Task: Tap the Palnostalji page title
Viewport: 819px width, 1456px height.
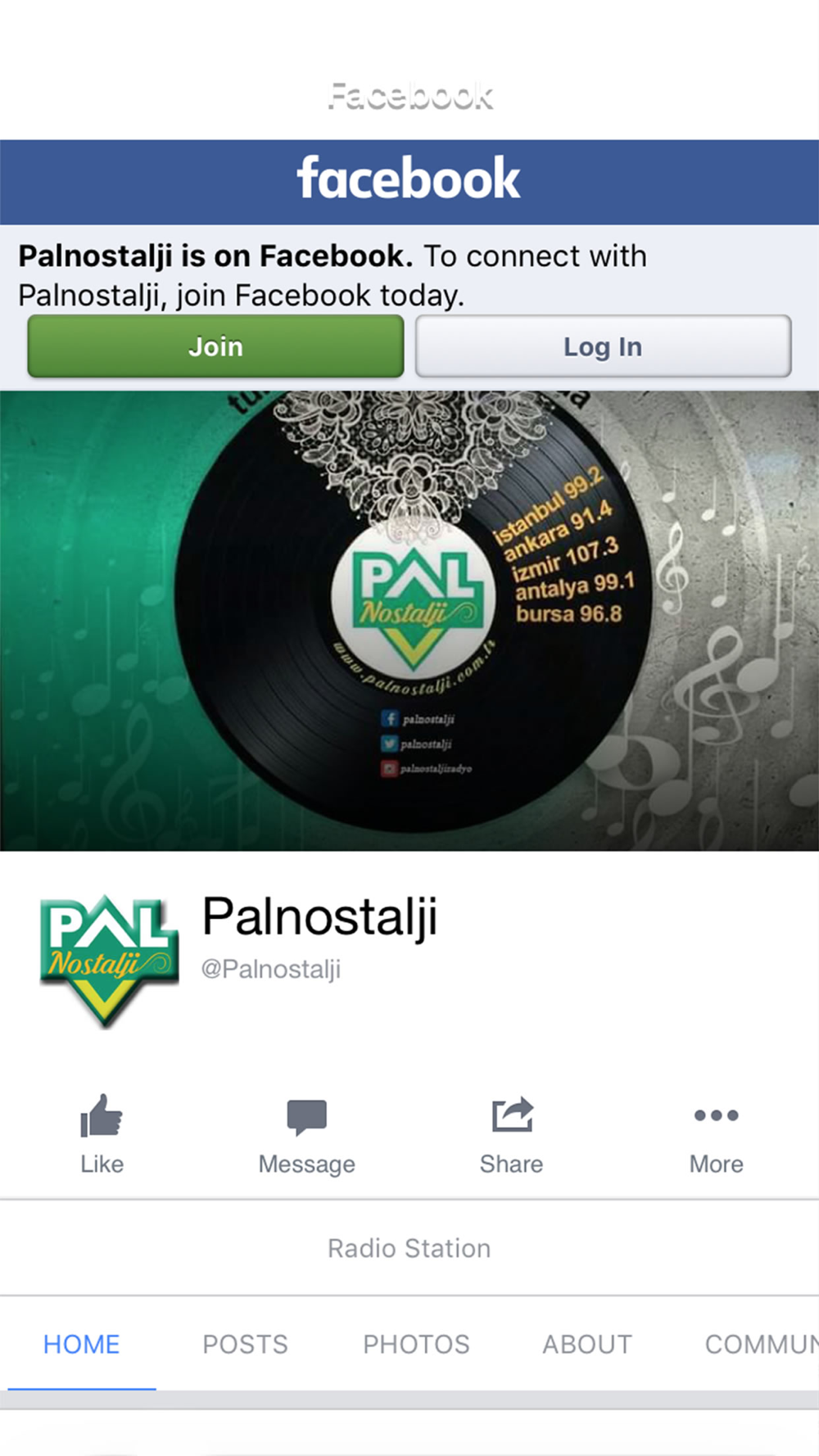Action: (x=319, y=917)
